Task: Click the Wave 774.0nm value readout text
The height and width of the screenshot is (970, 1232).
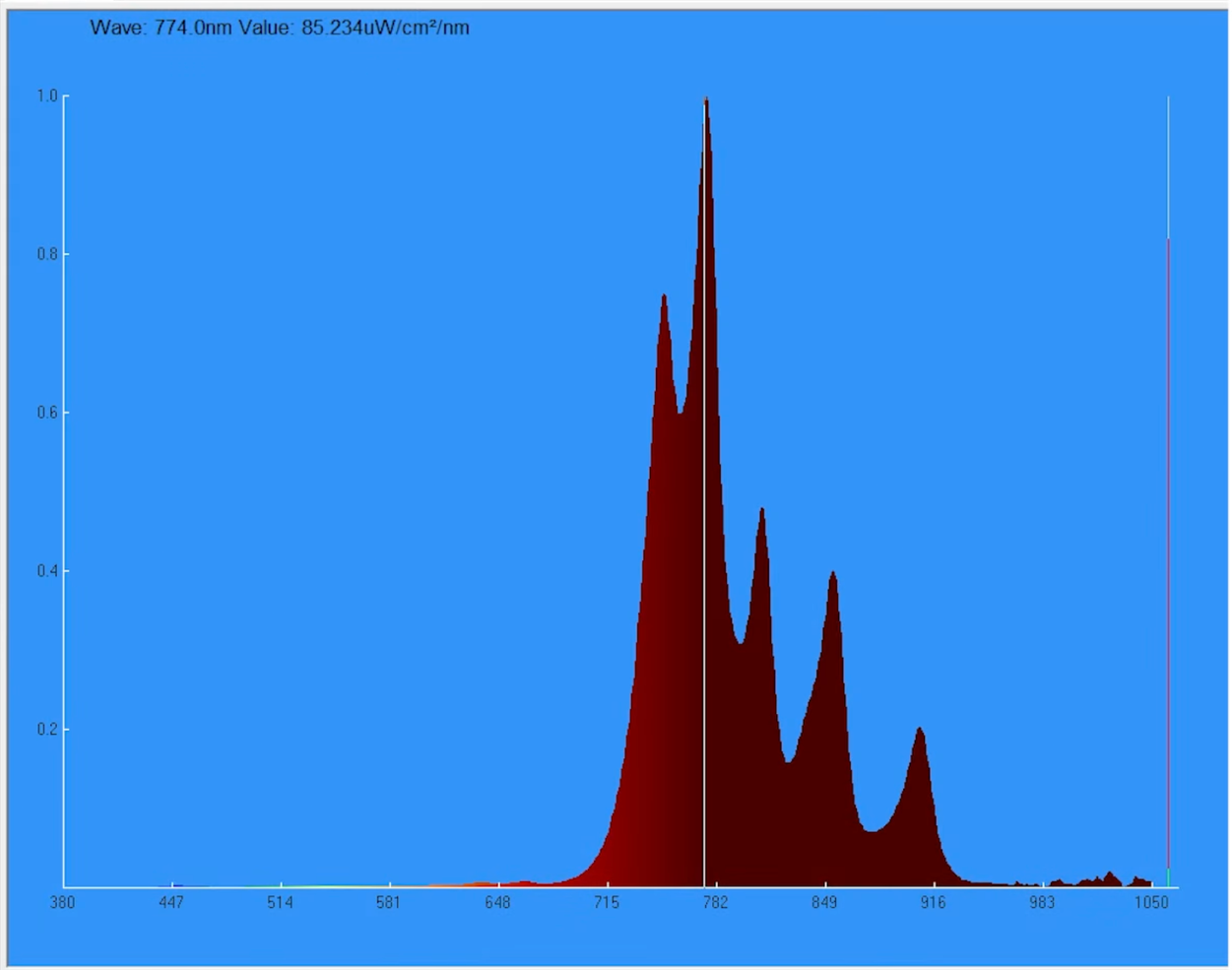Action: (x=280, y=28)
